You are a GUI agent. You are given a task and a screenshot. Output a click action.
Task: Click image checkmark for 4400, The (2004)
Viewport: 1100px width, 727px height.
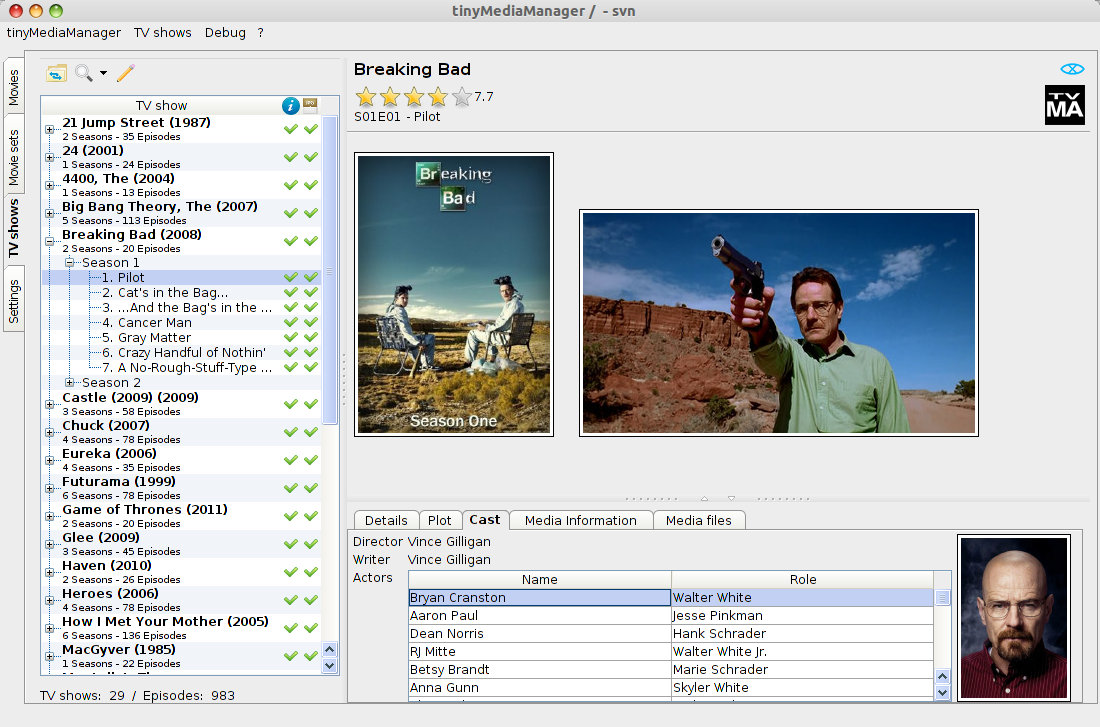[x=311, y=185]
